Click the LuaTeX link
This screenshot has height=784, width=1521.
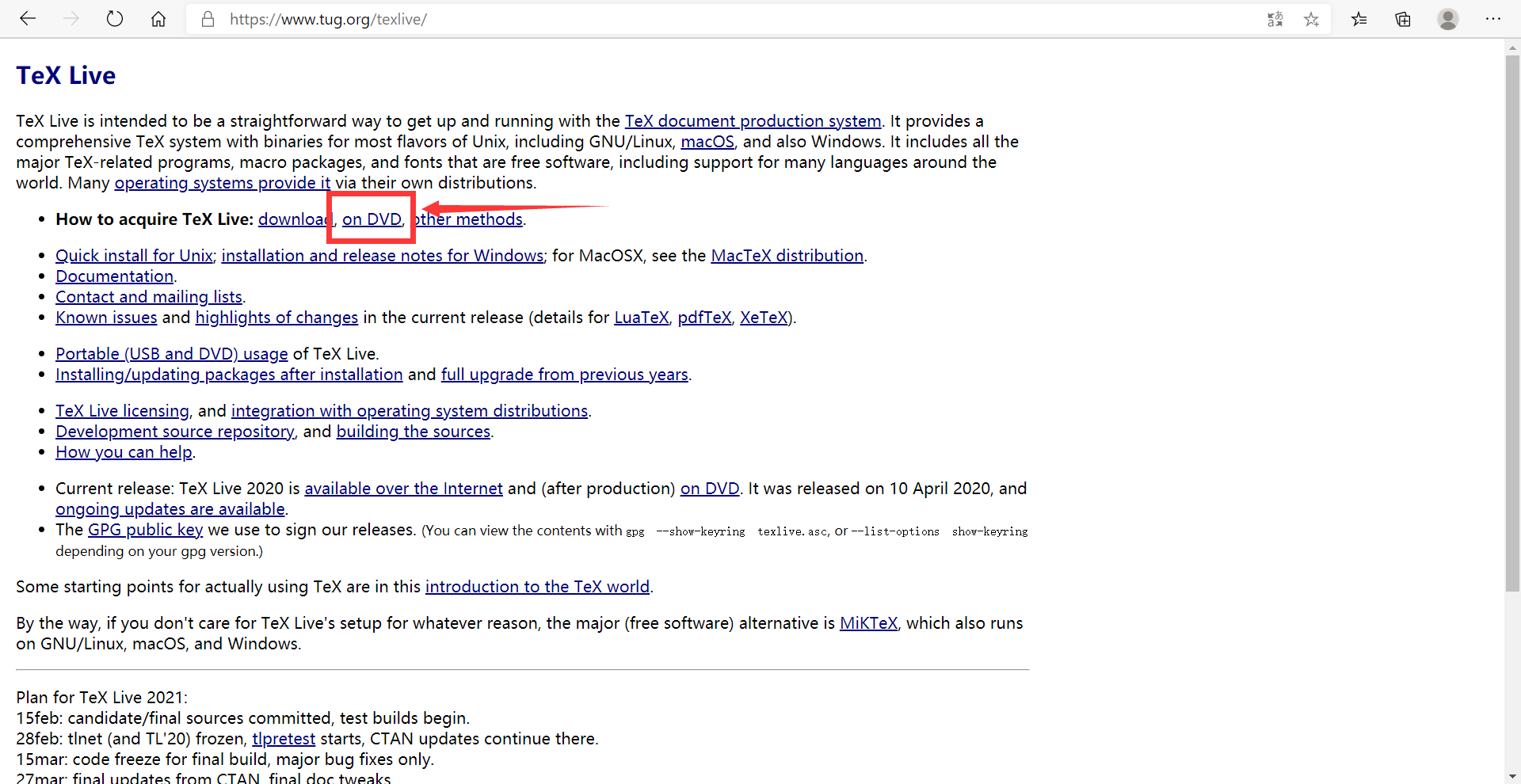pos(642,318)
